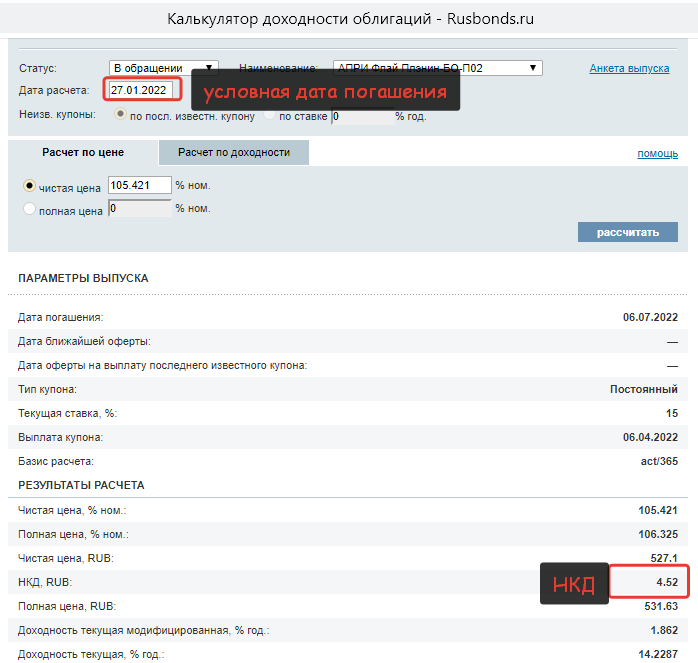Select the полная цена radio button
The height and width of the screenshot is (663, 698).
click(29, 208)
